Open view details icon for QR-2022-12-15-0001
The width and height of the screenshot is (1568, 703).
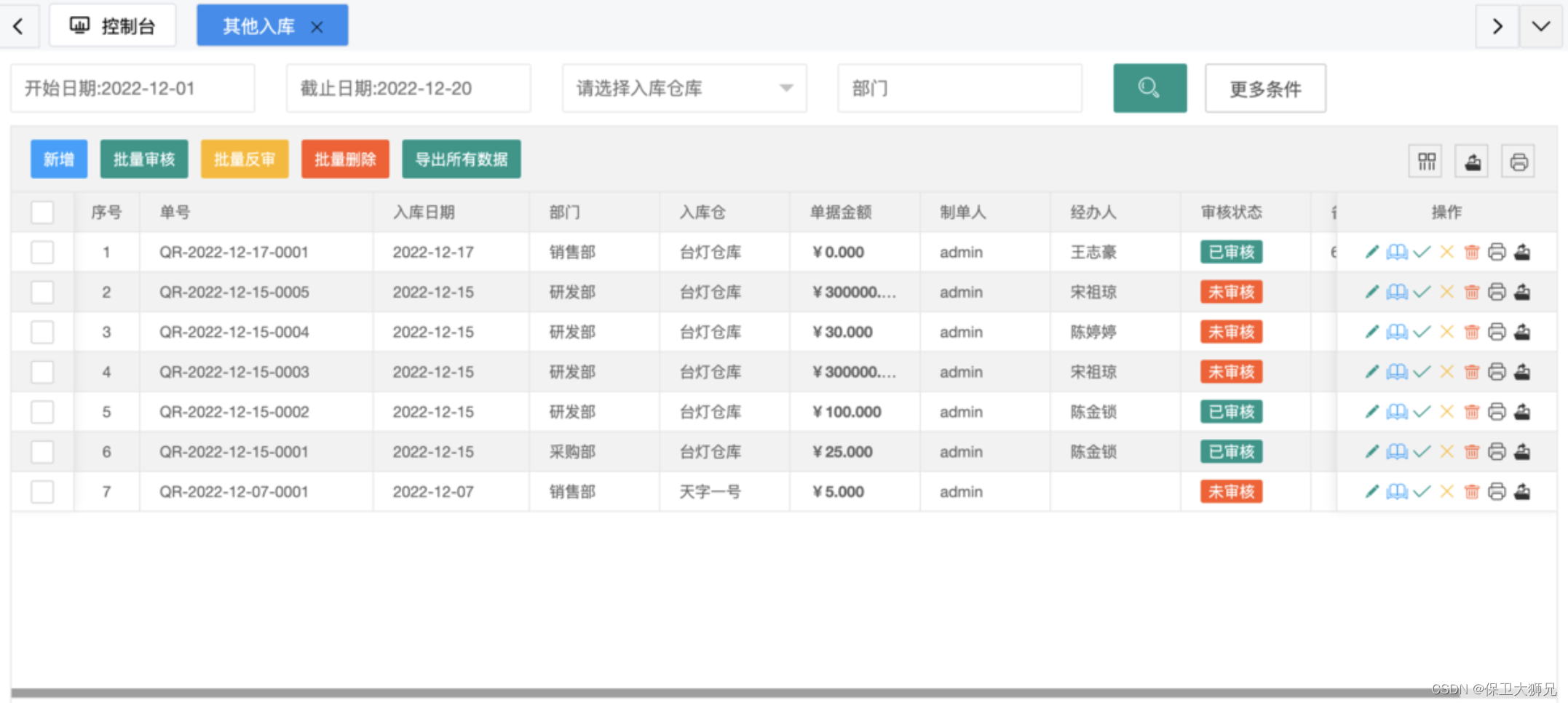click(1396, 452)
